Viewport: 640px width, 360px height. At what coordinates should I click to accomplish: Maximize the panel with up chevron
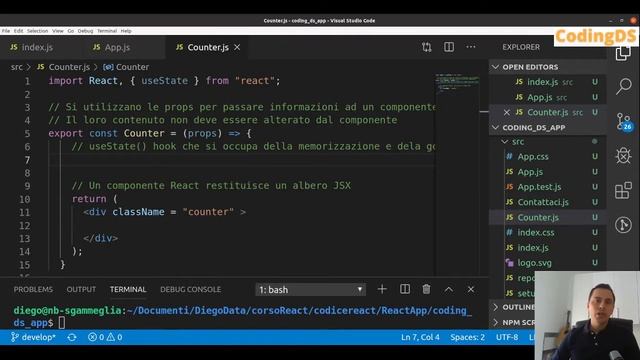(x=449, y=289)
